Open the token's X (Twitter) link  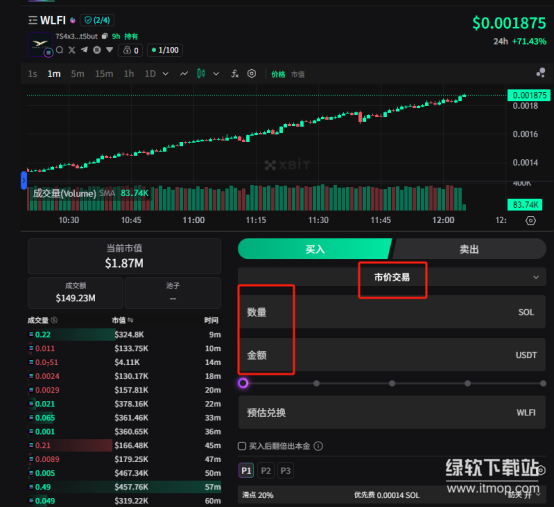coord(72,50)
